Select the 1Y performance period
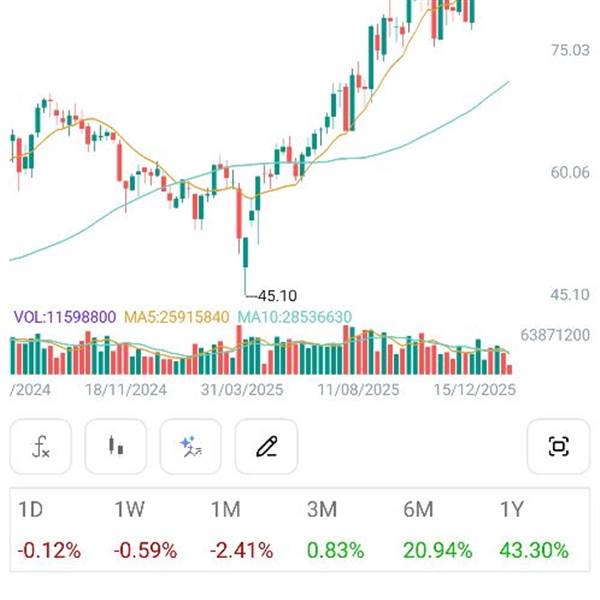 511,510
